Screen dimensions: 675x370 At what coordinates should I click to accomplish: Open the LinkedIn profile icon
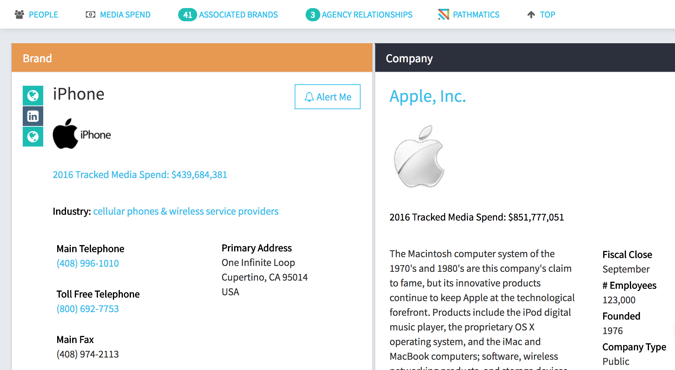click(x=33, y=116)
